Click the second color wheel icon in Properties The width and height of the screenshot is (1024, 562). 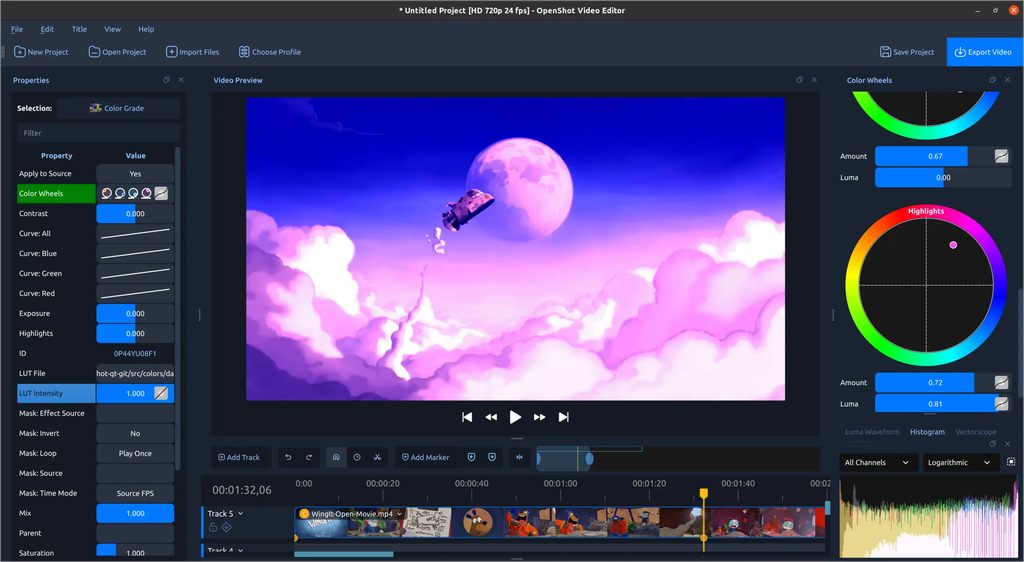point(120,194)
